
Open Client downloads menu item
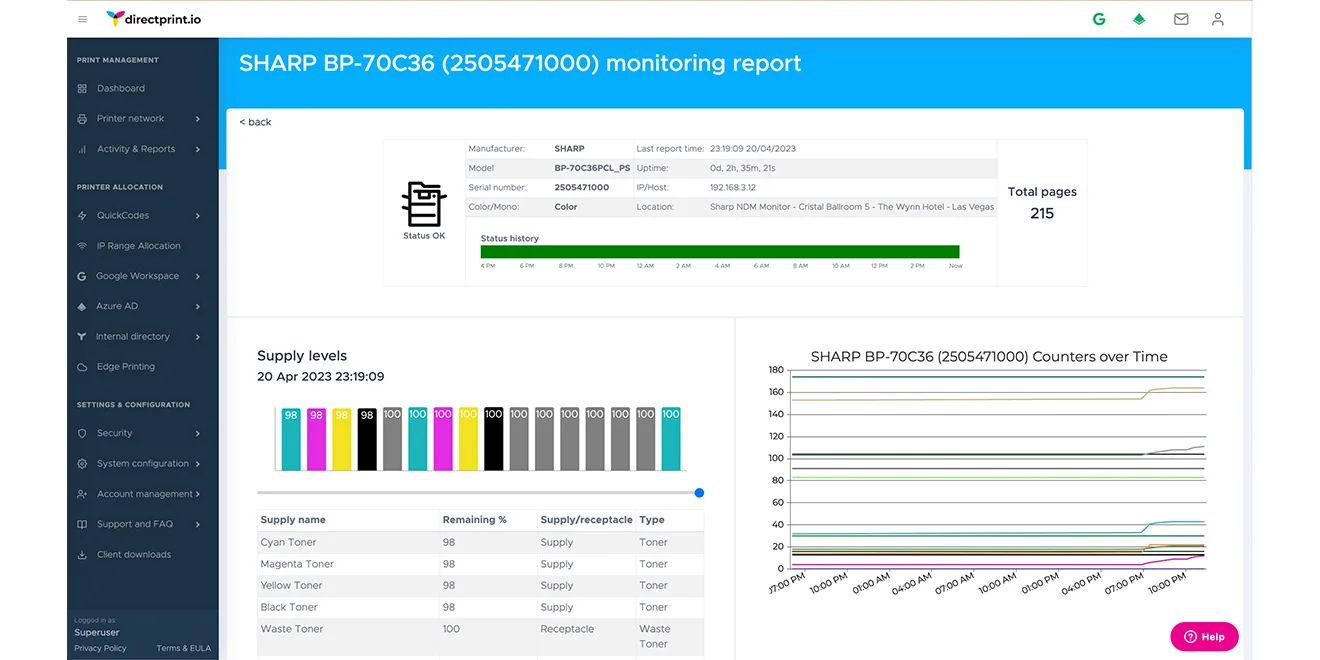click(x=134, y=554)
